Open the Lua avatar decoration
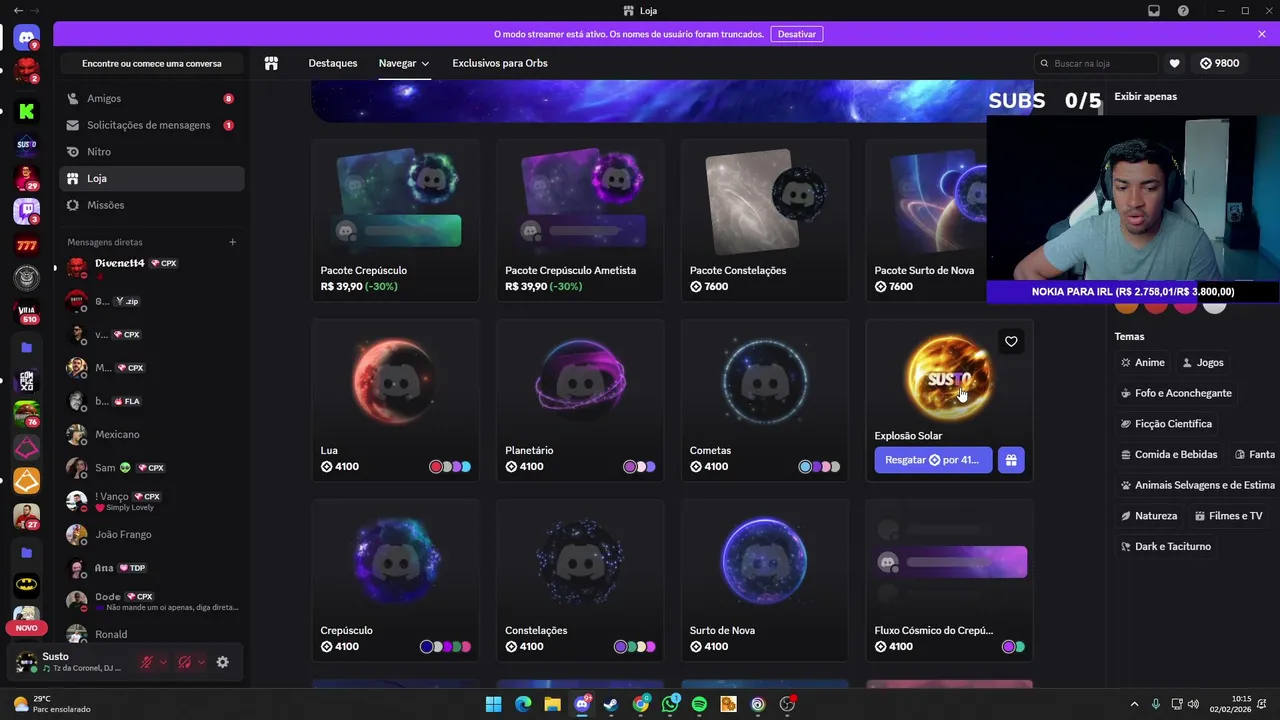1280x720 pixels. tap(395, 400)
